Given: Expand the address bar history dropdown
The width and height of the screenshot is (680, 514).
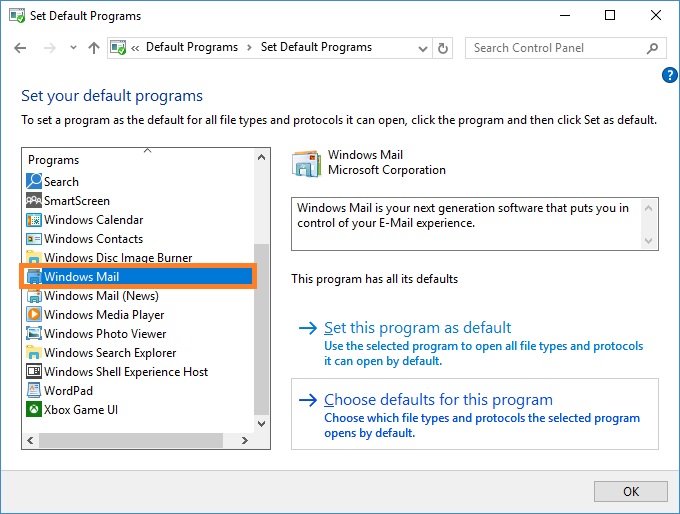Looking at the screenshot, I should [x=423, y=48].
